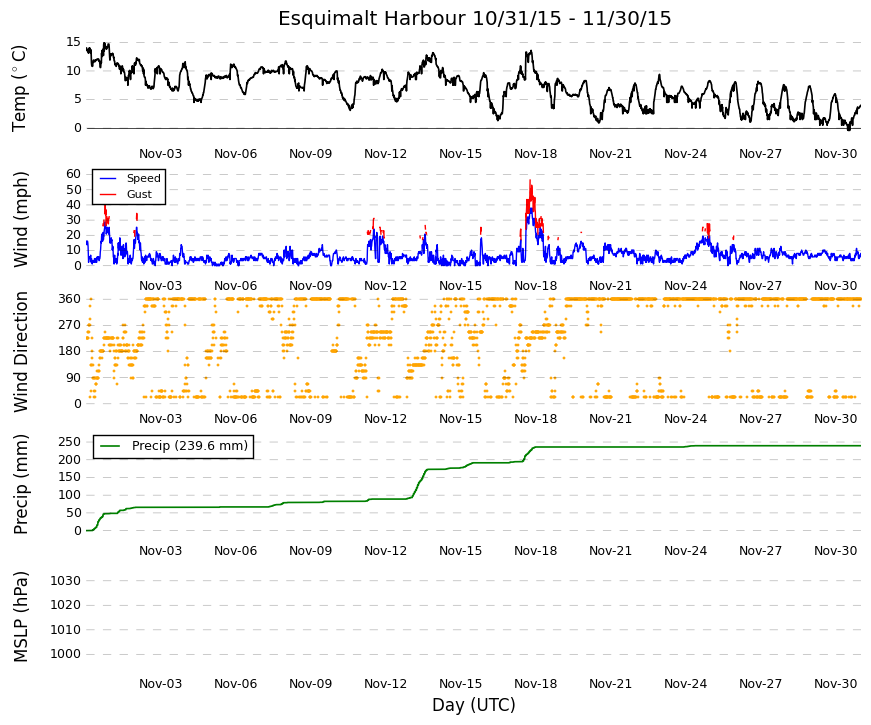Click the Speed legend label
Viewport: 871px width, 725px height.
tap(143, 178)
